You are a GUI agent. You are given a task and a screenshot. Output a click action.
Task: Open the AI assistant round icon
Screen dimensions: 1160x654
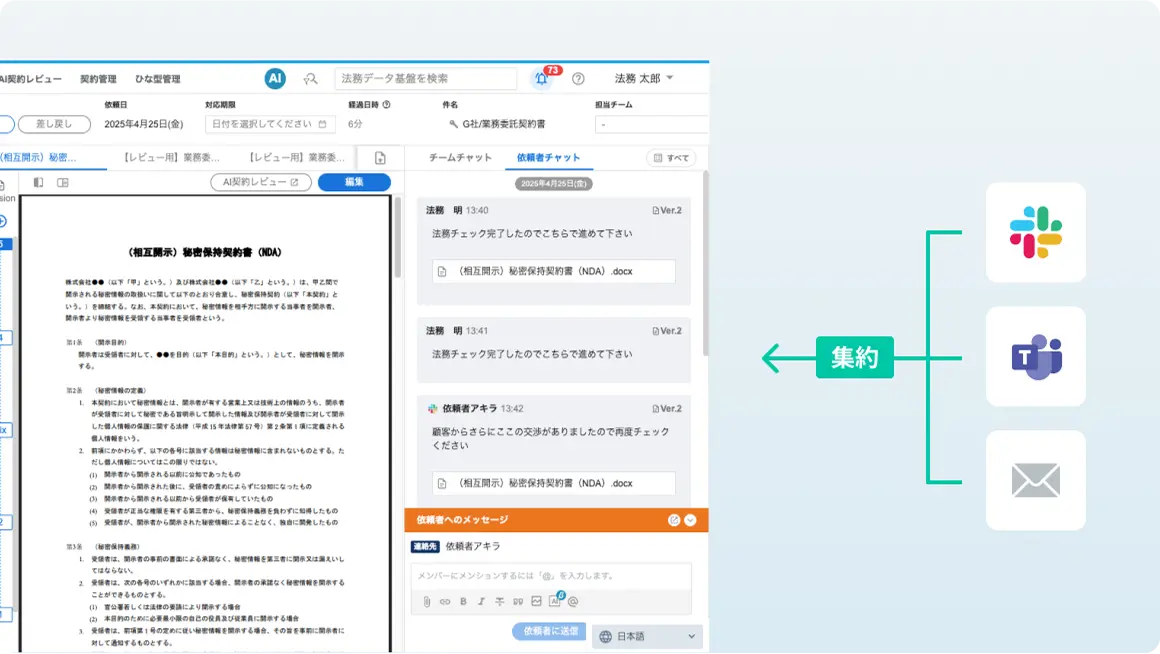click(275, 78)
